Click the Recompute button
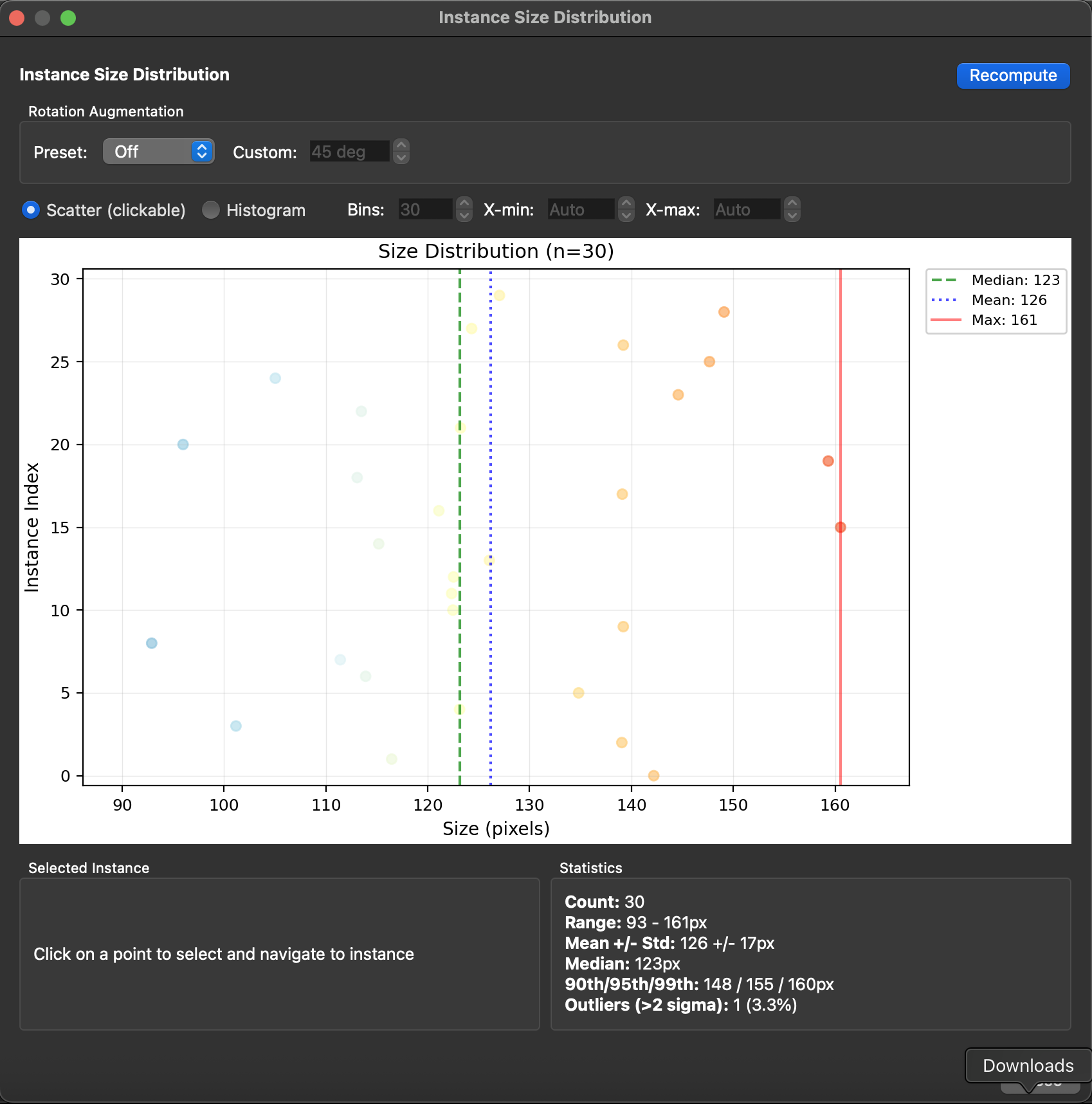This screenshot has width=1092, height=1104. [1013, 75]
